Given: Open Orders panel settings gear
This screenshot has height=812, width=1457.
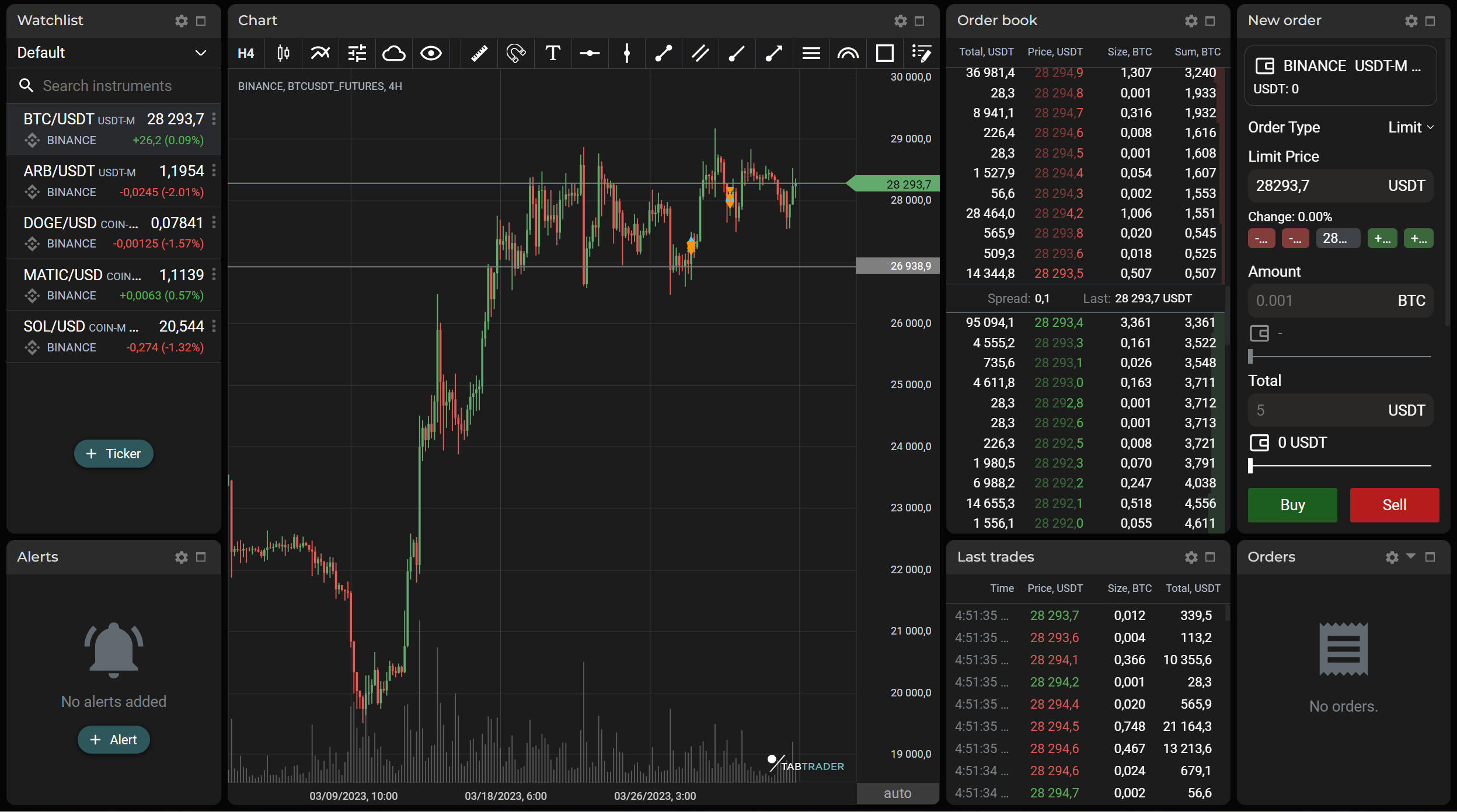Looking at the screenshot, I should click(1392, 557).
